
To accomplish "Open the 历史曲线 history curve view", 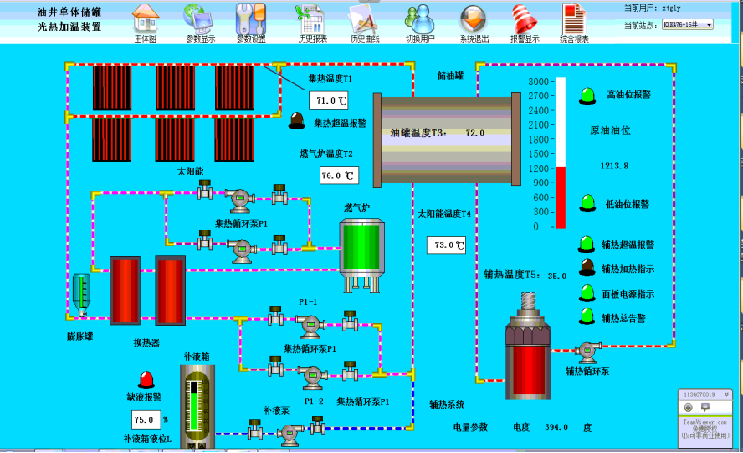I will pos(364,20).
